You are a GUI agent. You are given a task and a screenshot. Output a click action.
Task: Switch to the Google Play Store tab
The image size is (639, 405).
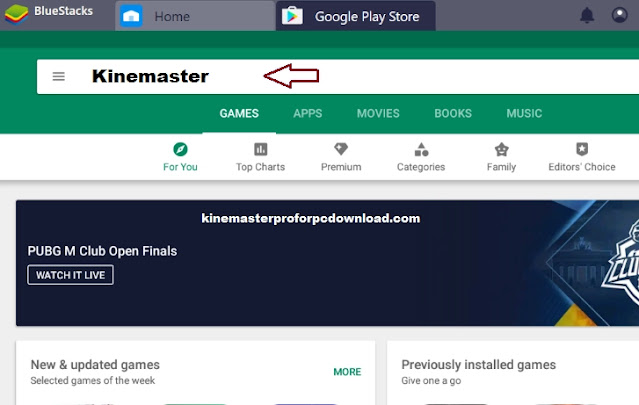click(x=355, y=16)
